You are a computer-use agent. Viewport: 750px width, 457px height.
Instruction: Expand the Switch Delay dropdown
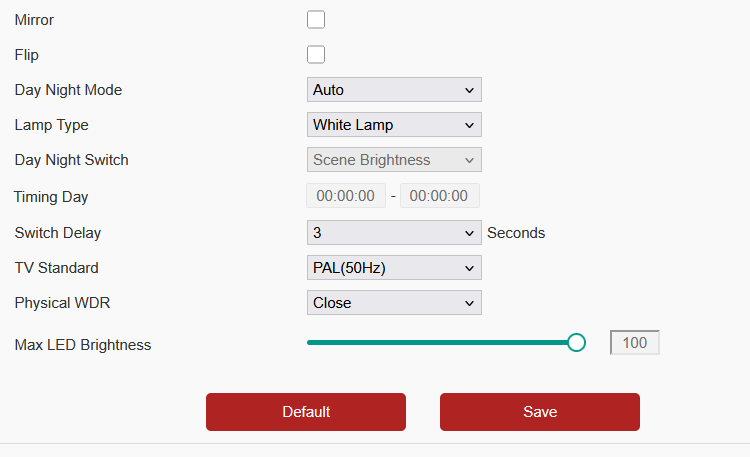coord(394,233)
